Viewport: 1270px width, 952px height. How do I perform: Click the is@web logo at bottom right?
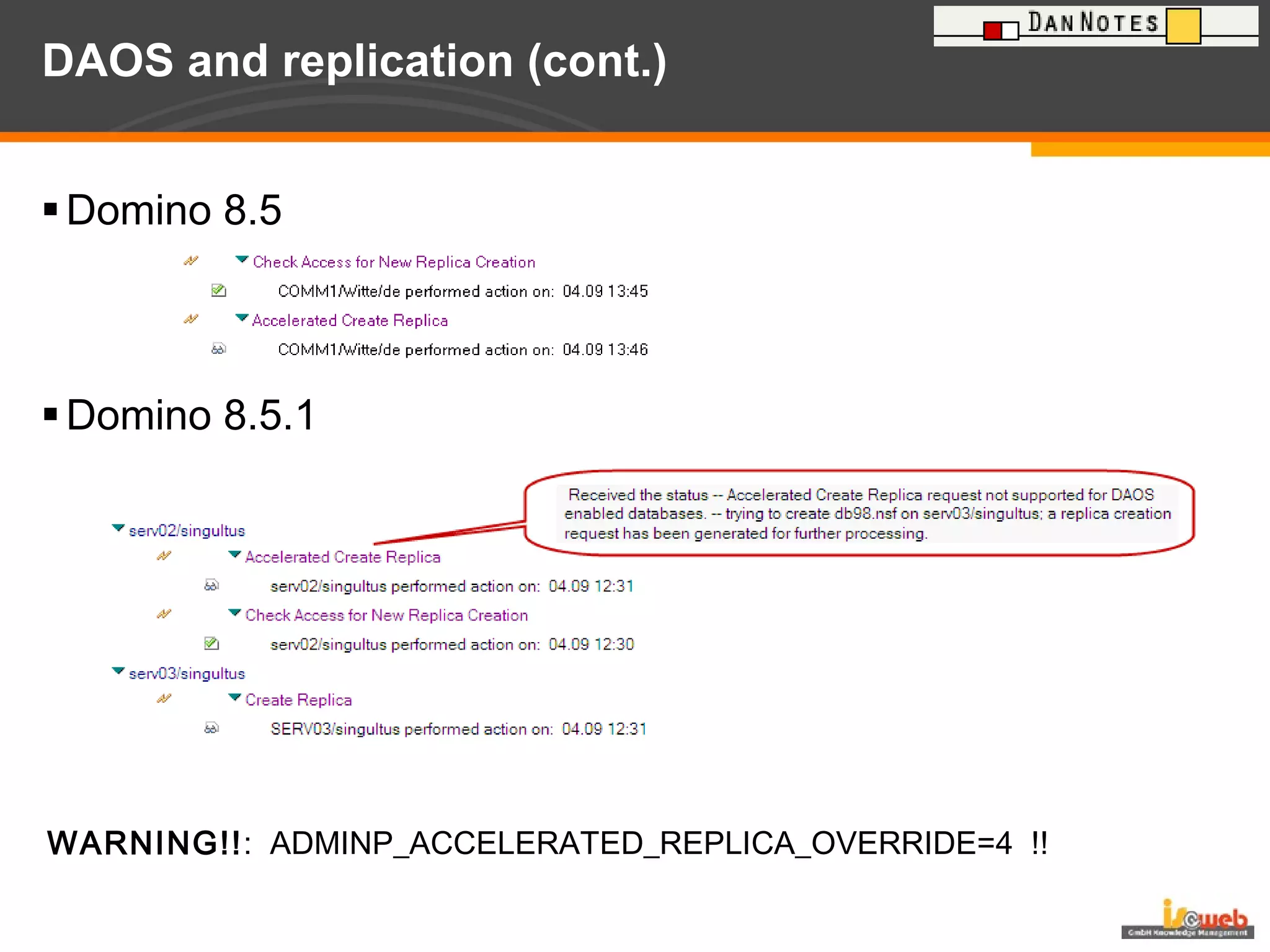pos(1188,919)
